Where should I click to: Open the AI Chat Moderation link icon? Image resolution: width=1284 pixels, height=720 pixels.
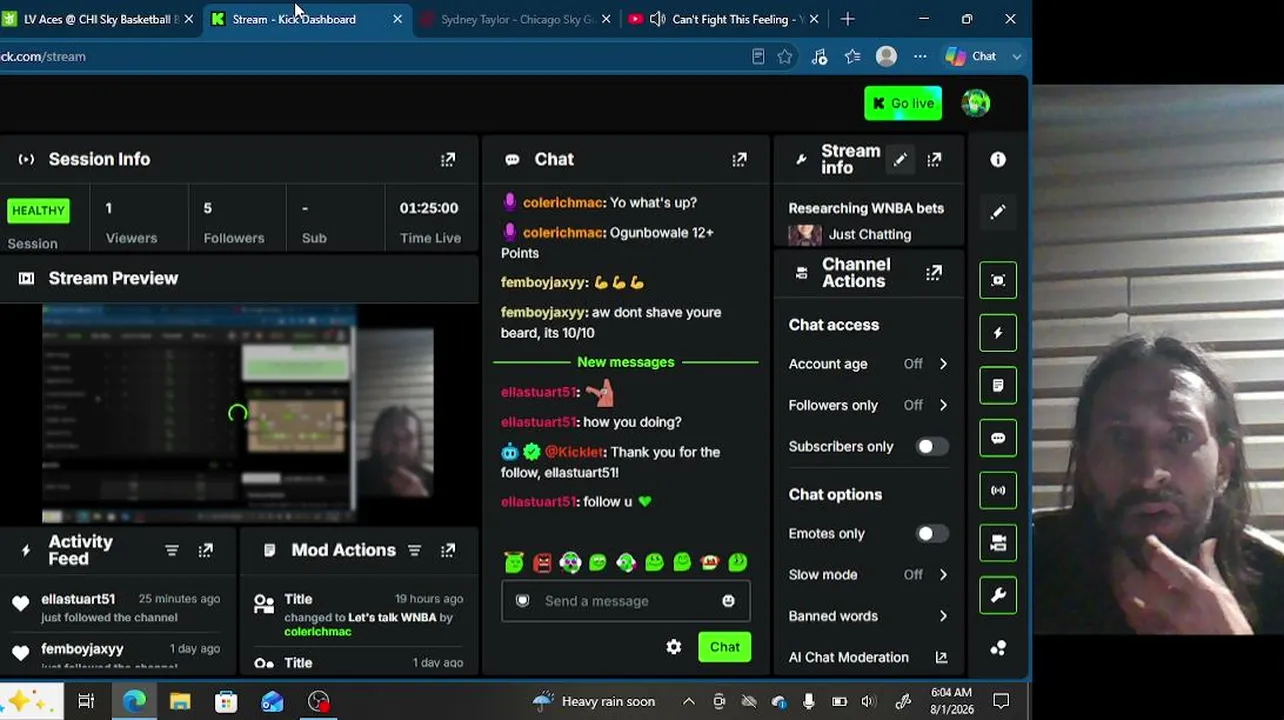coord(941,657)
